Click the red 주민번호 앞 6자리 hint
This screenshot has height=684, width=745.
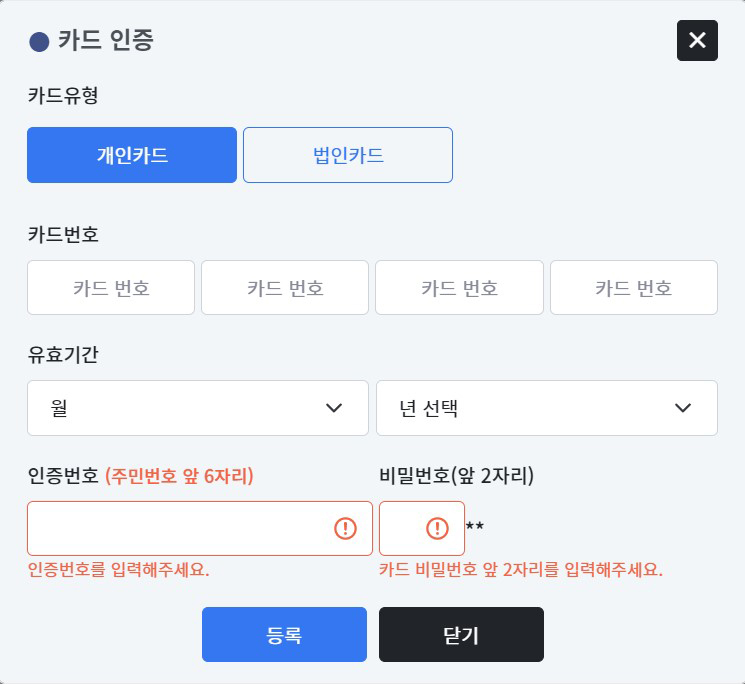(179, 475)
